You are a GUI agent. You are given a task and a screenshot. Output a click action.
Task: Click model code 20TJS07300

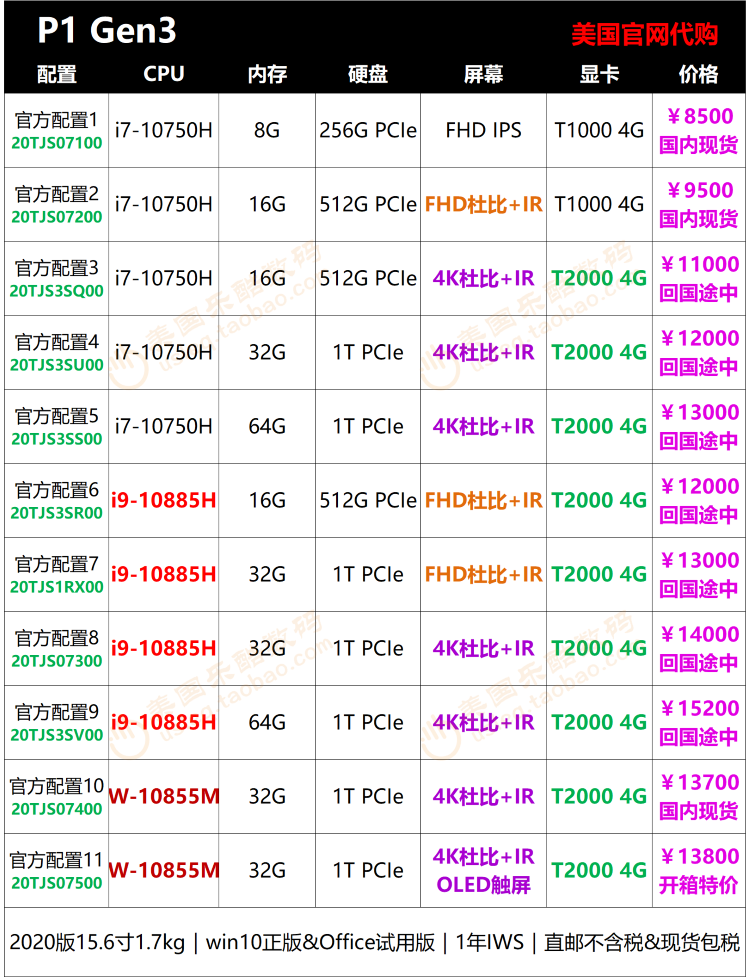tap(57, 661)
